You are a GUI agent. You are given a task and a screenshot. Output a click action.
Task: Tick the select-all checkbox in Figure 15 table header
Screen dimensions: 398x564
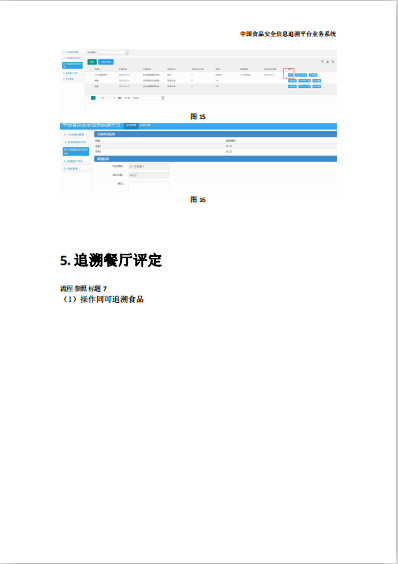90,69
